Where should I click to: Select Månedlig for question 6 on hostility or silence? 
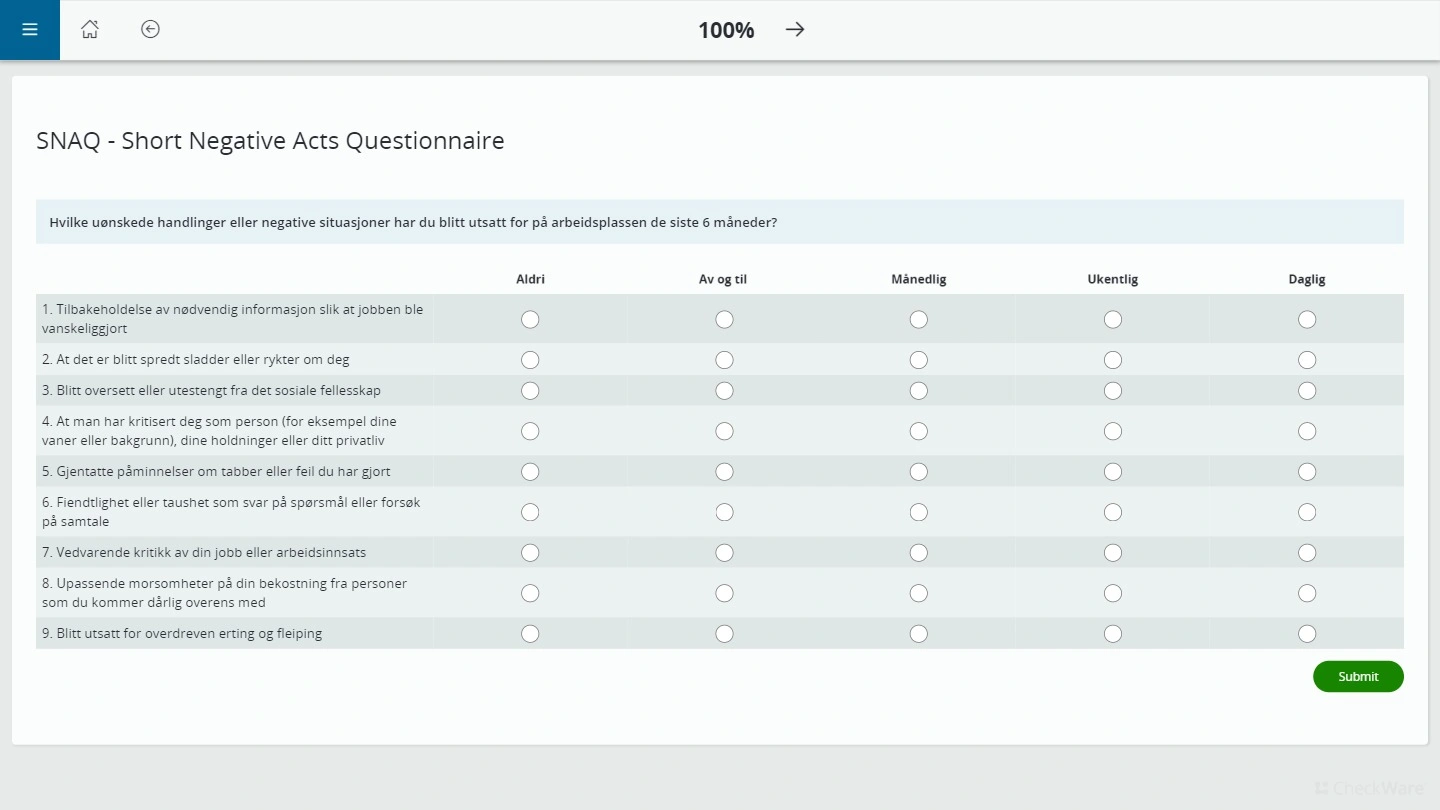(919, 512)
